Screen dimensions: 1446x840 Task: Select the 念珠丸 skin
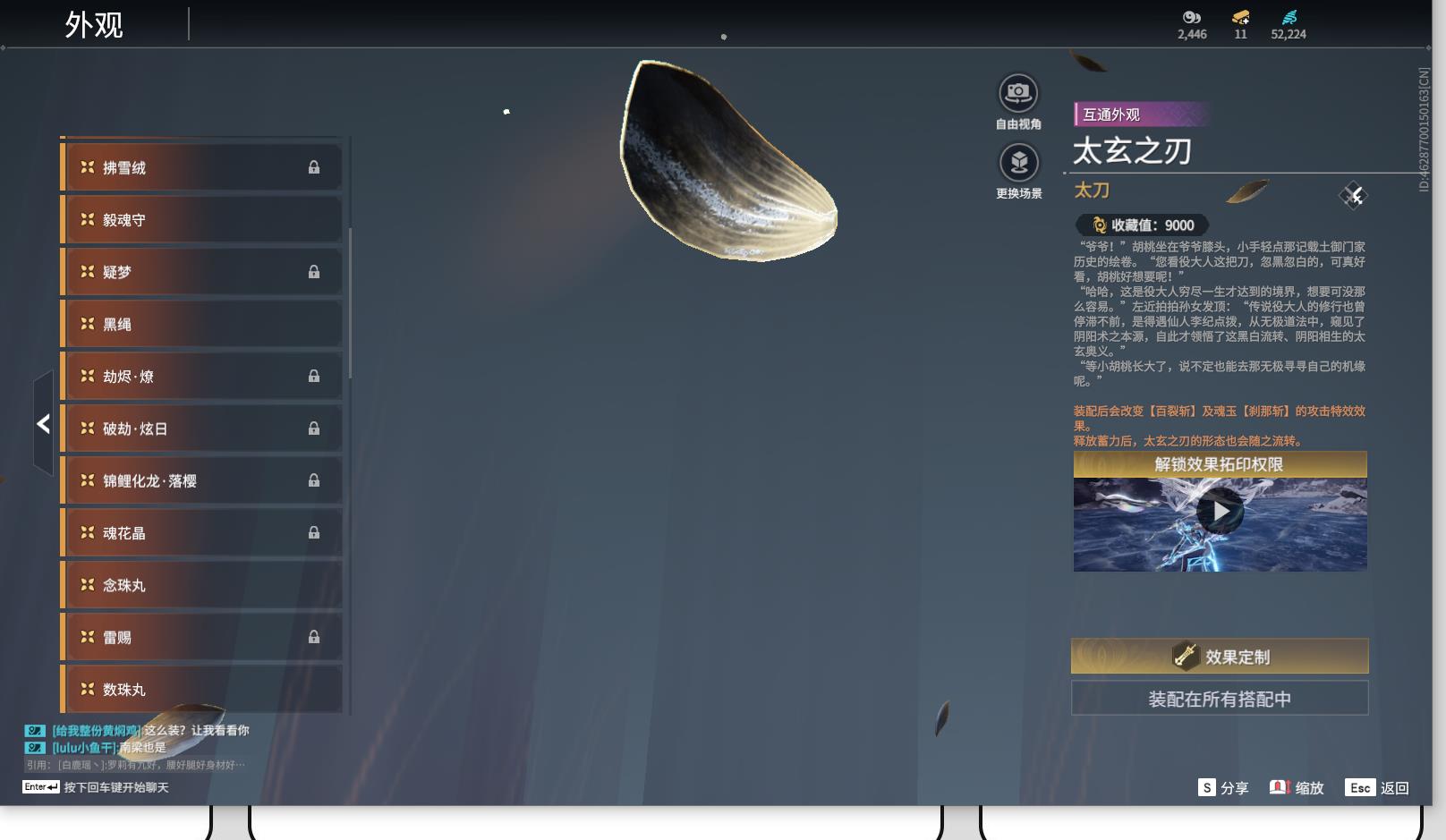(x=201, y=585)
